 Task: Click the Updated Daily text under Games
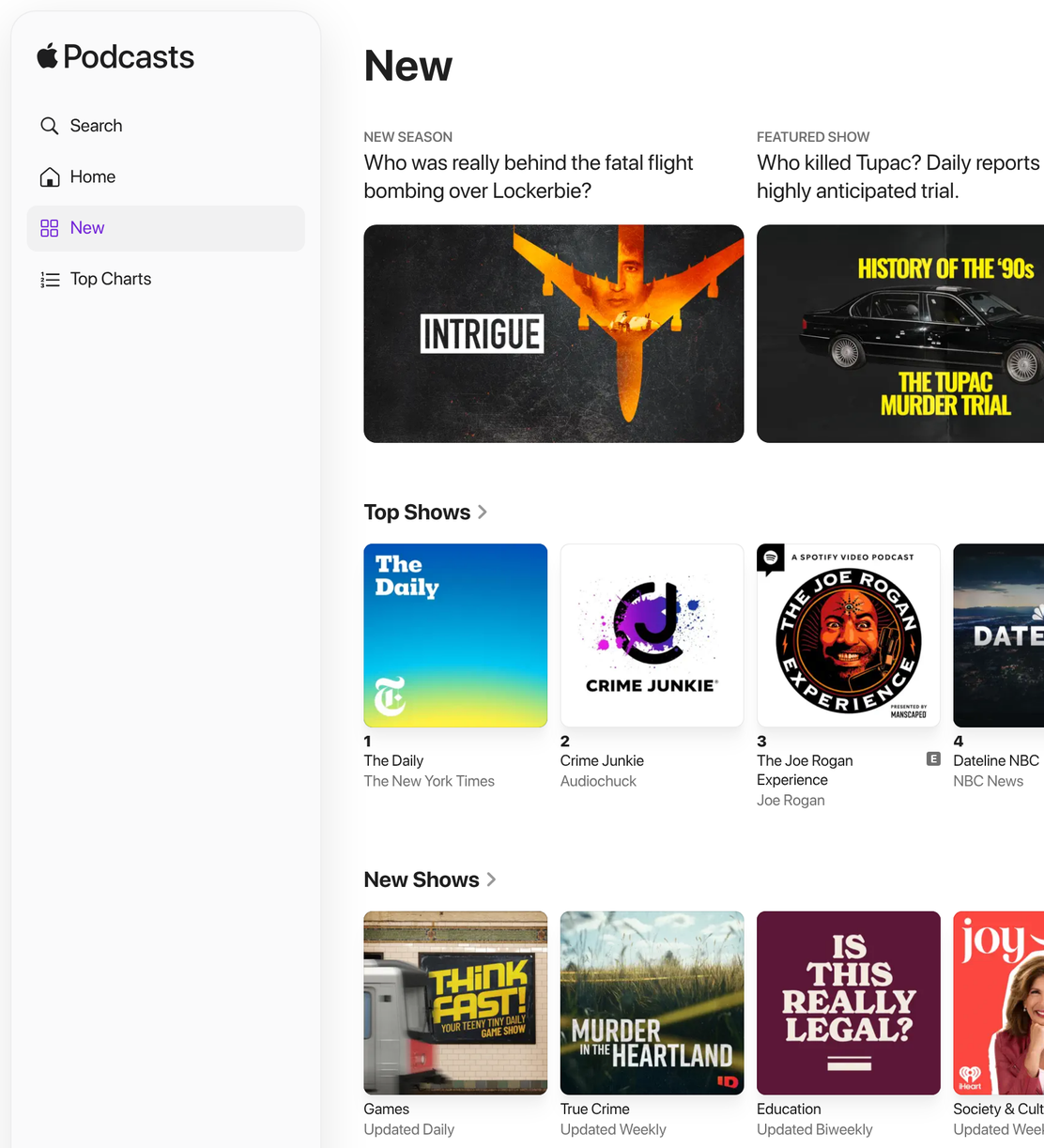409,1129
